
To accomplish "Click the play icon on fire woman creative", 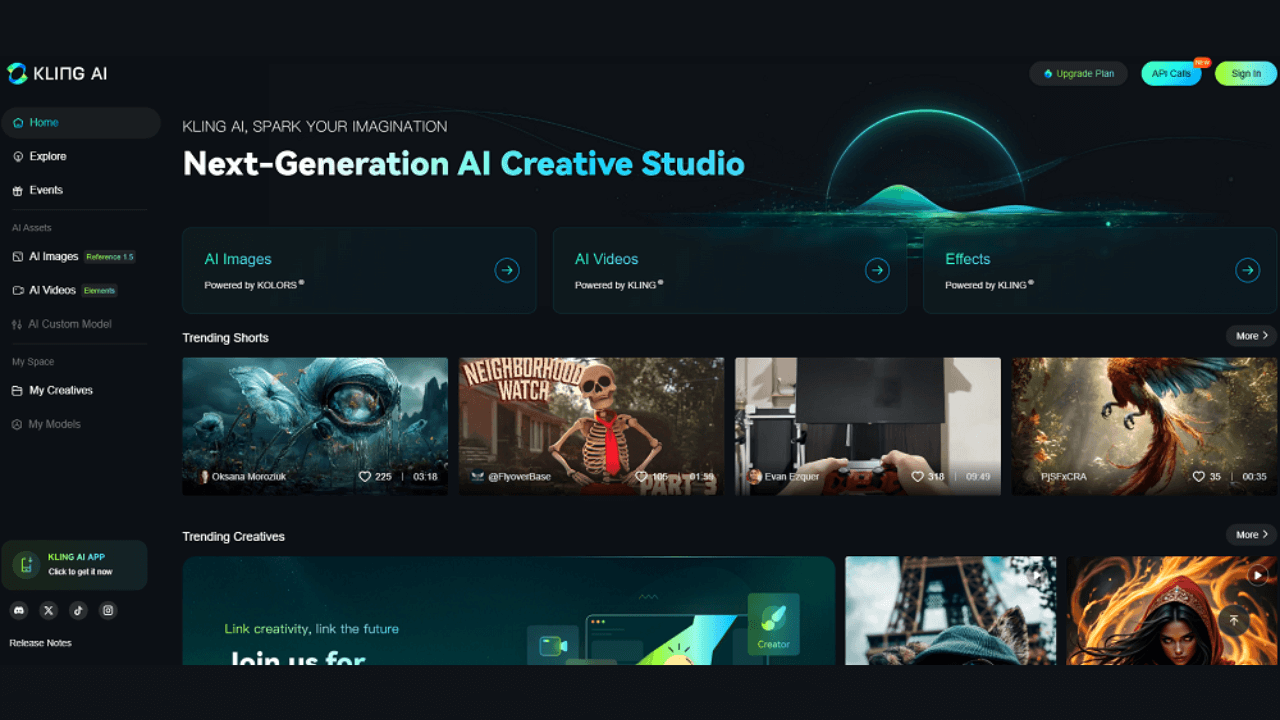I will coord(1258,575).
